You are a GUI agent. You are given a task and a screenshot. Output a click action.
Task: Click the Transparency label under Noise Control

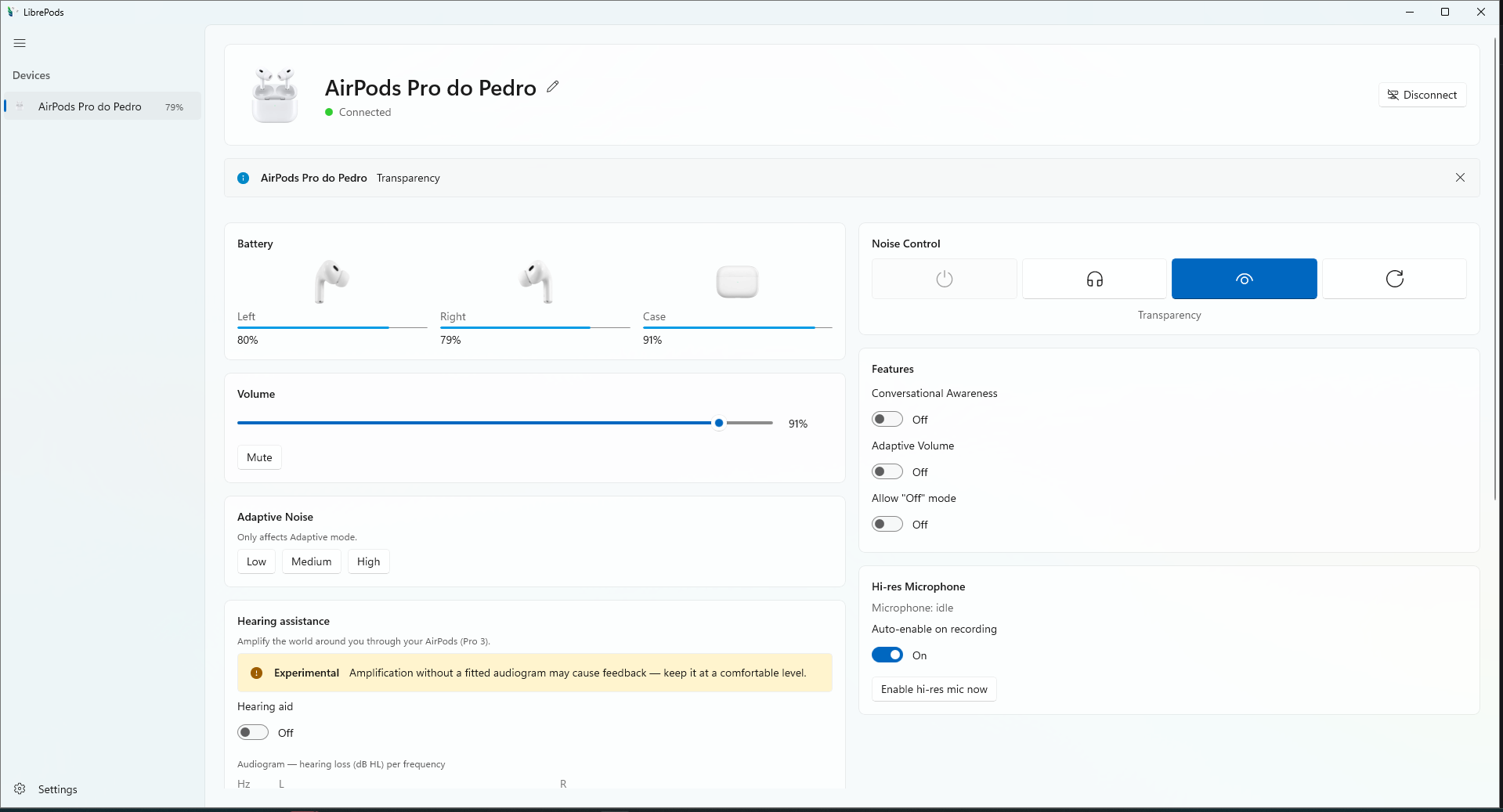coord(1169,315)
